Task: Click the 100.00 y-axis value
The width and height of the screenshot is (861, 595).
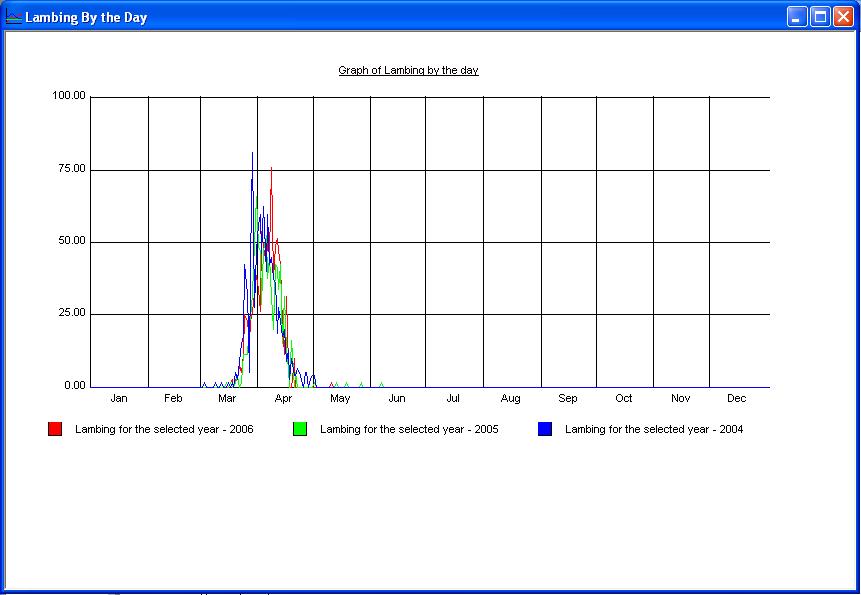Action: point(69,96)
